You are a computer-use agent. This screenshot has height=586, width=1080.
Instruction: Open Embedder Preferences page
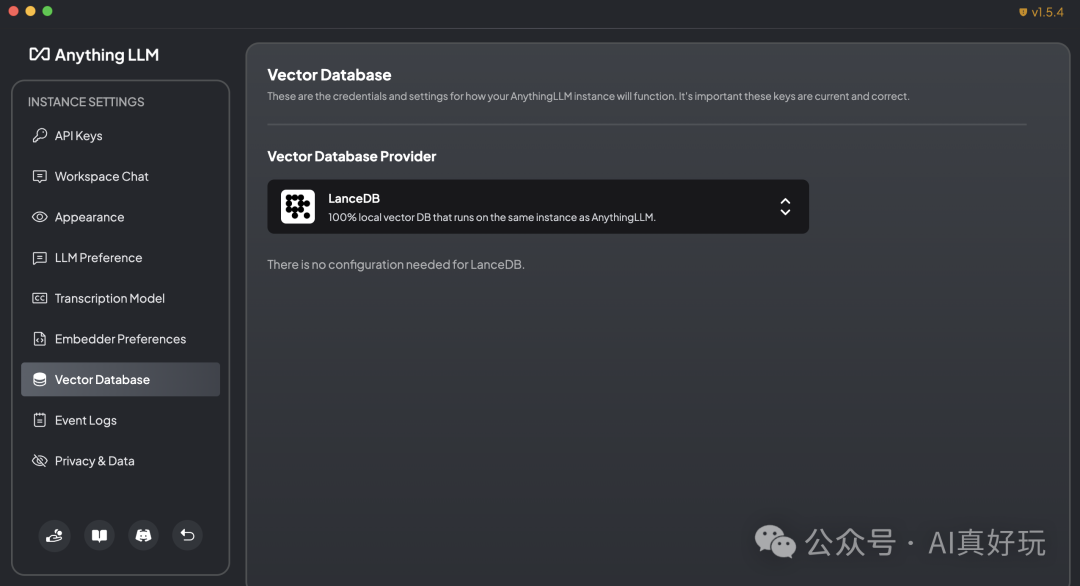(x=120, y=339)
